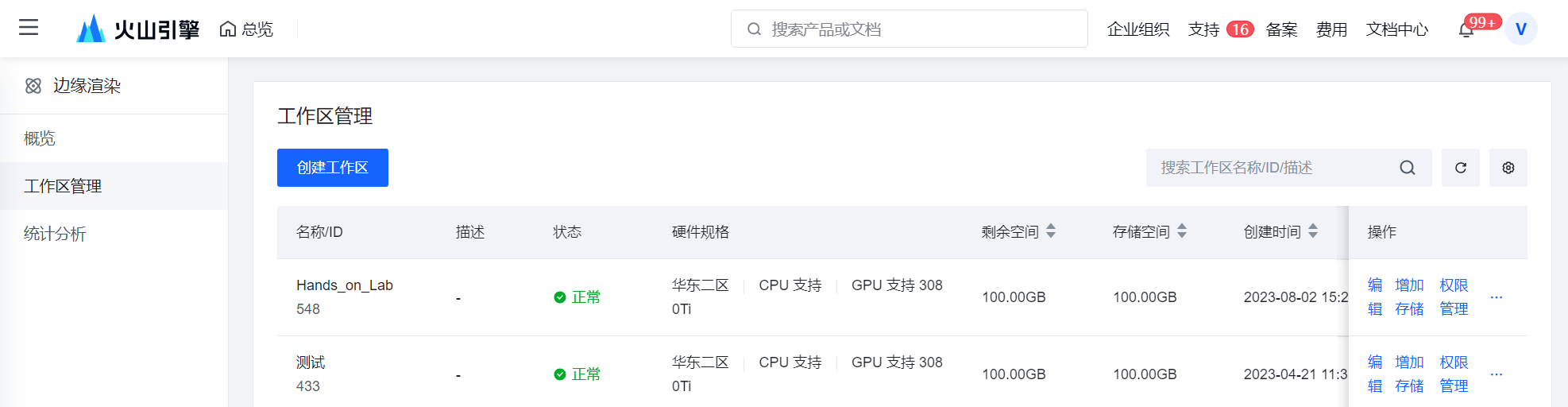
Task: Open the hamburger navigation menu
Action: [x=29, y=28]
